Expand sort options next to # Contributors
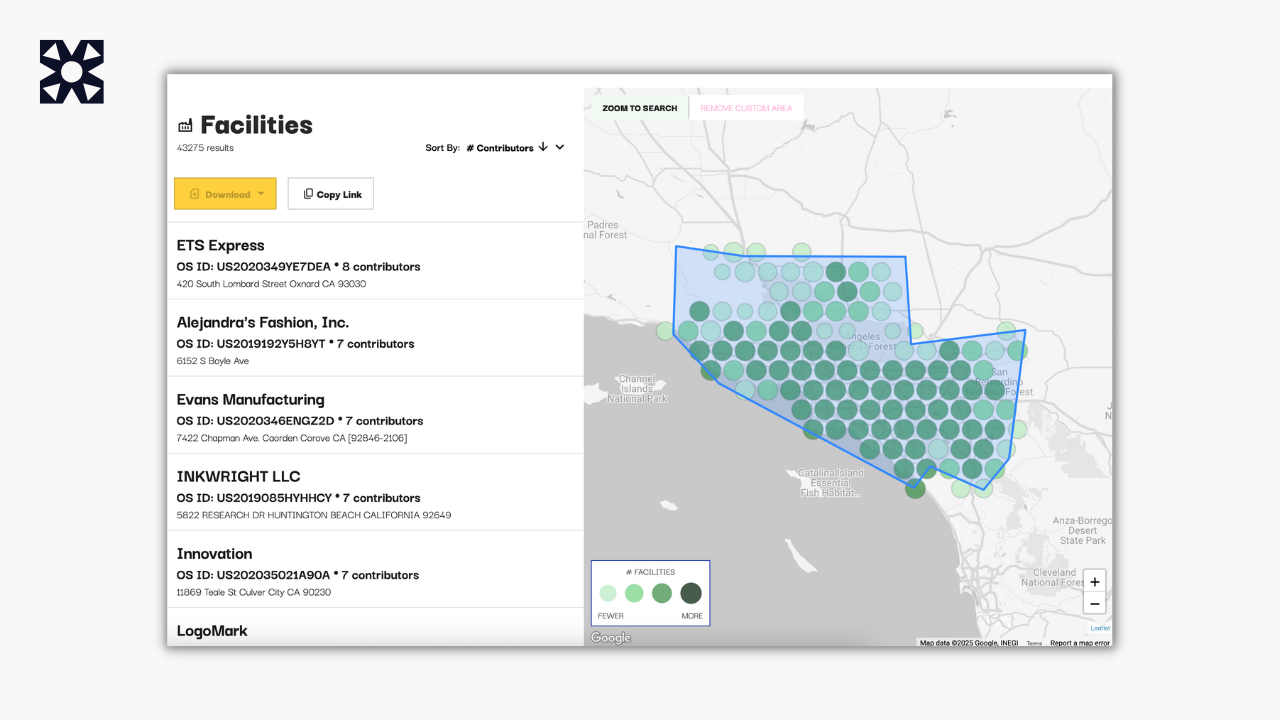1280x720 pixels. [x=559, y=146]
